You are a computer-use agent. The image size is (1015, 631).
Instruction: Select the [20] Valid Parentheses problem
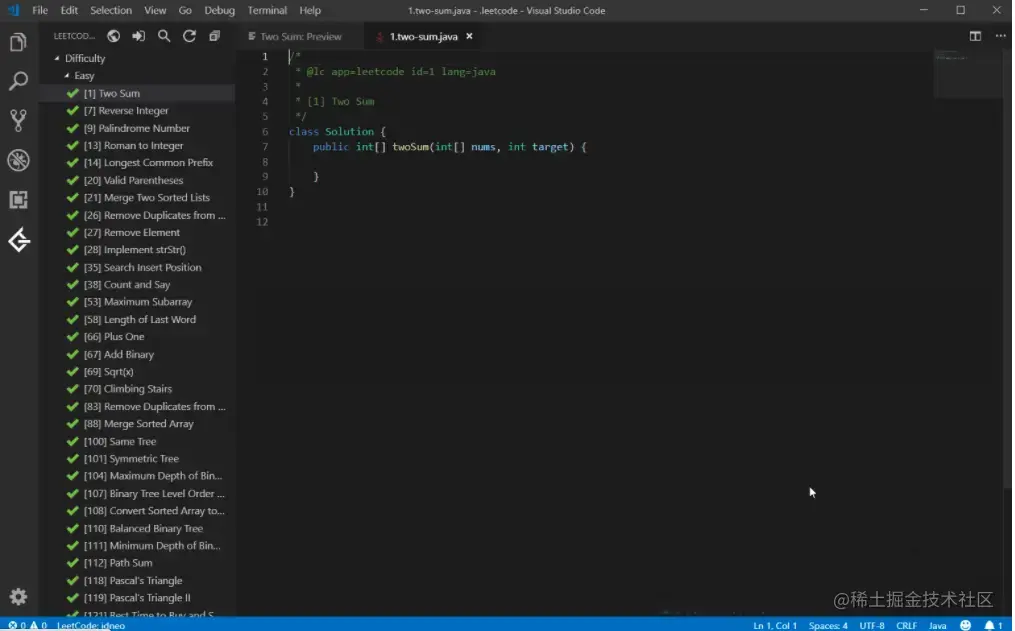[133, 181]
